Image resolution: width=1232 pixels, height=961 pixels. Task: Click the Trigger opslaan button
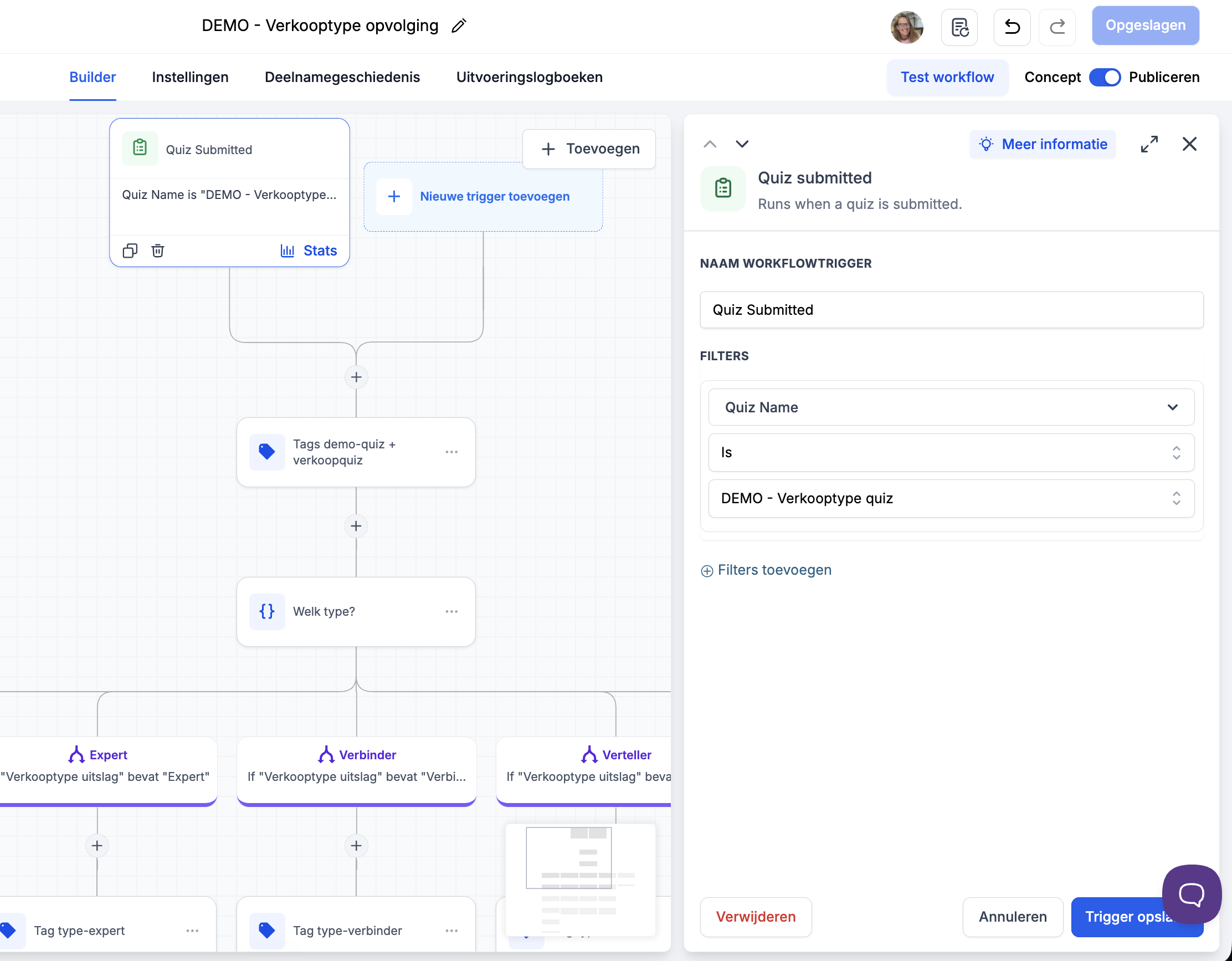[x=1137, y=917]
